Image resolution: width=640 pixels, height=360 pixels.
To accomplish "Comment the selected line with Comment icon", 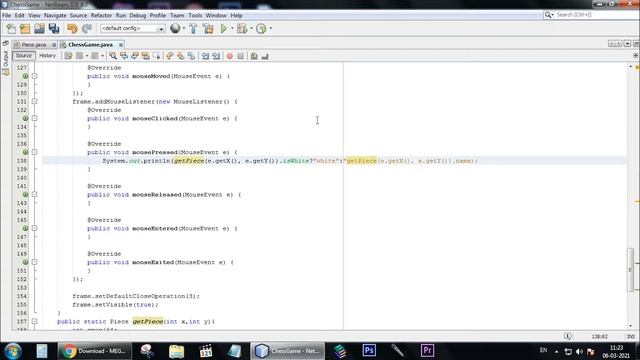I will click(254, 56).
